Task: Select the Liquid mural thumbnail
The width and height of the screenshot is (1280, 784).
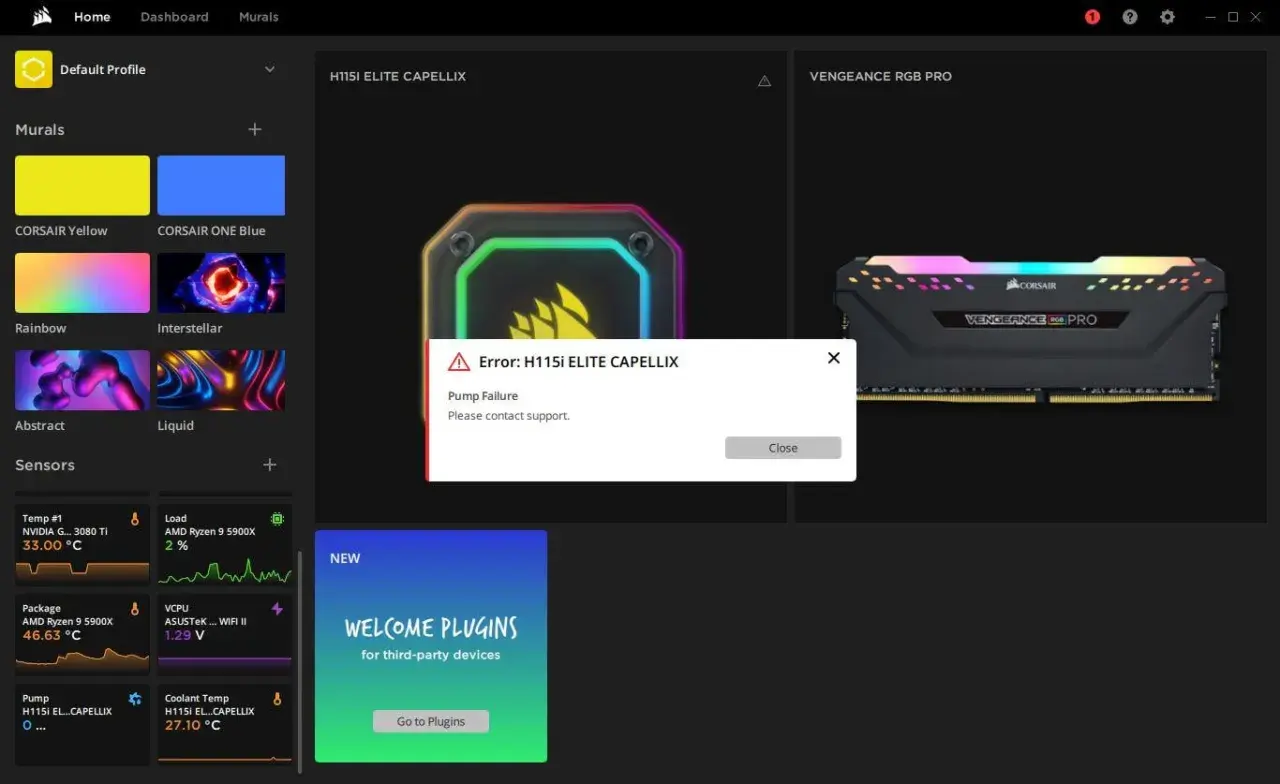Action: click(x=221, y=380)
